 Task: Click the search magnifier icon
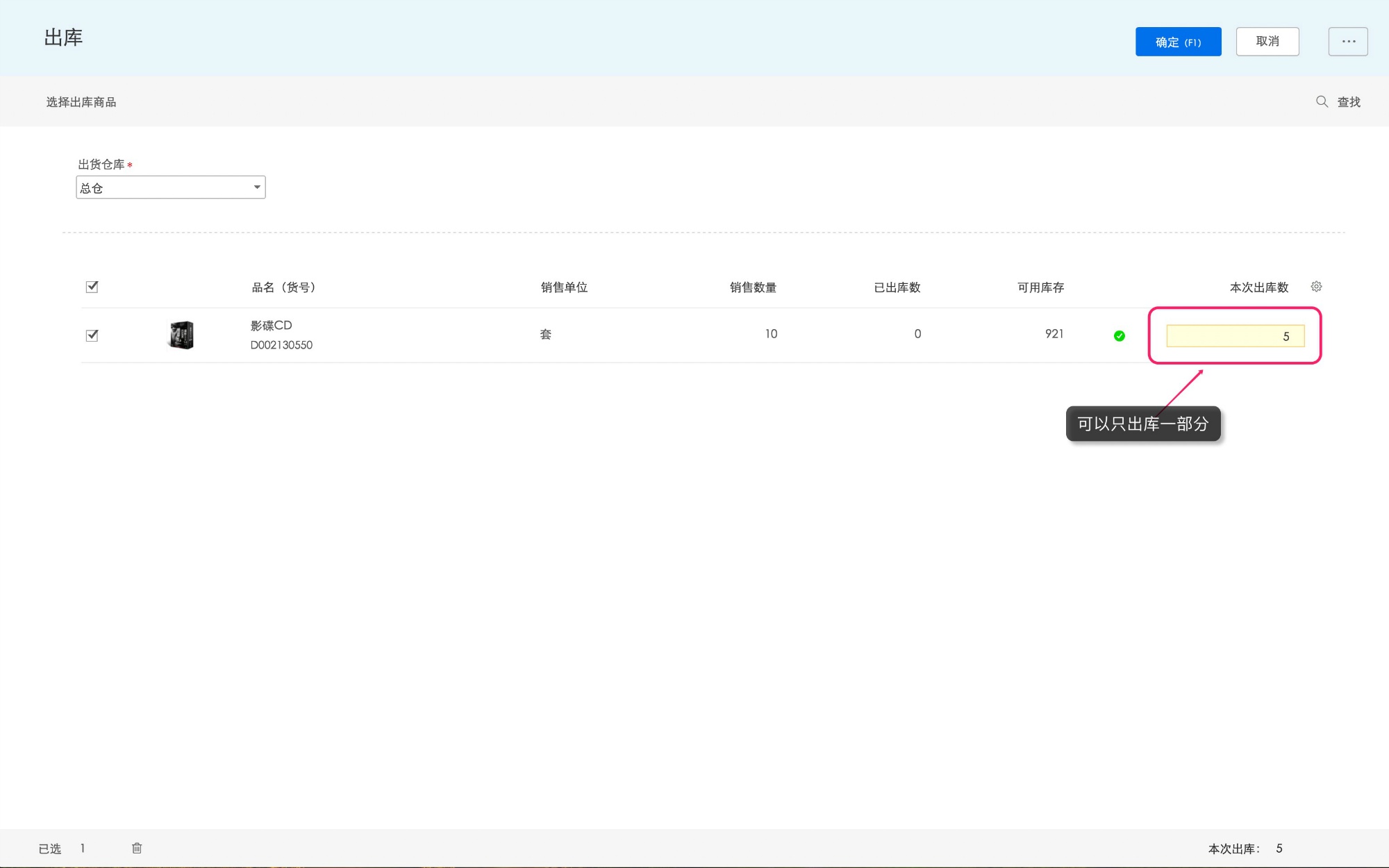tap(1322, 101)
